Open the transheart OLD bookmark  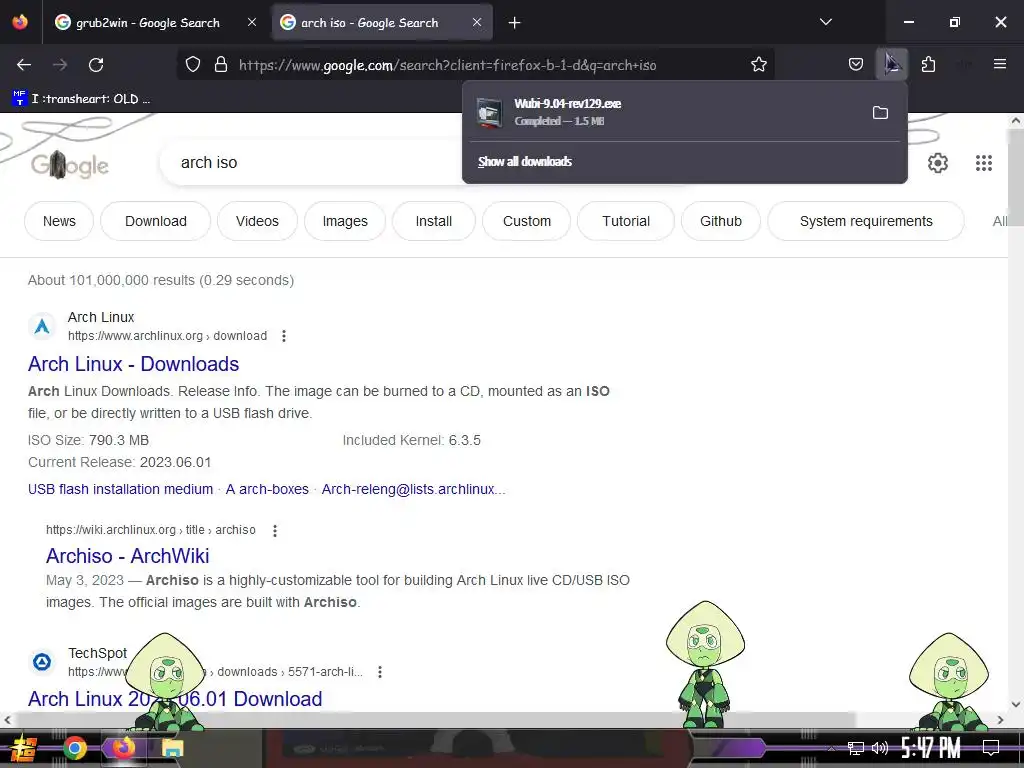click(81, 99)
